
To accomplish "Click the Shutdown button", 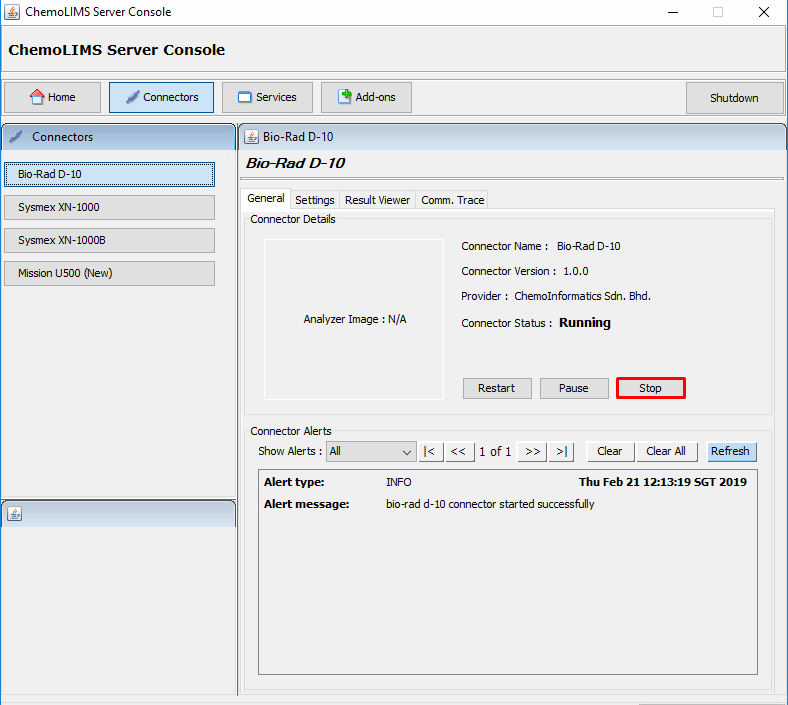I will click(x=734, y=98).
